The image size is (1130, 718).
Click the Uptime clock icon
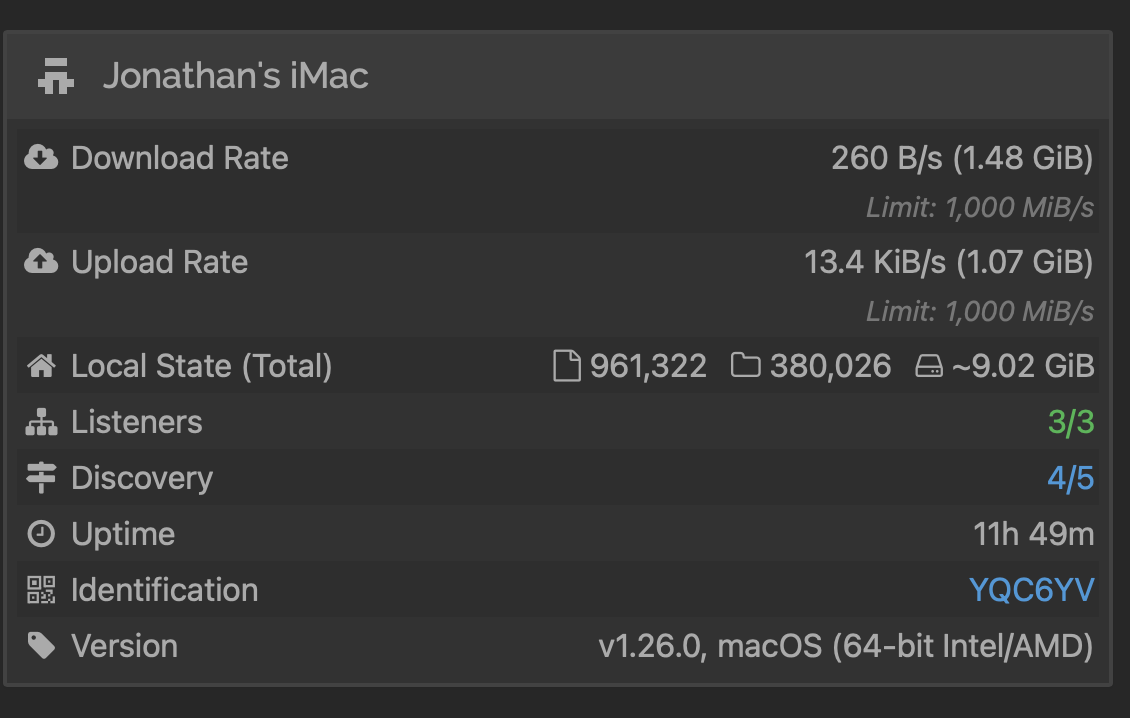[x=41, y=533]
